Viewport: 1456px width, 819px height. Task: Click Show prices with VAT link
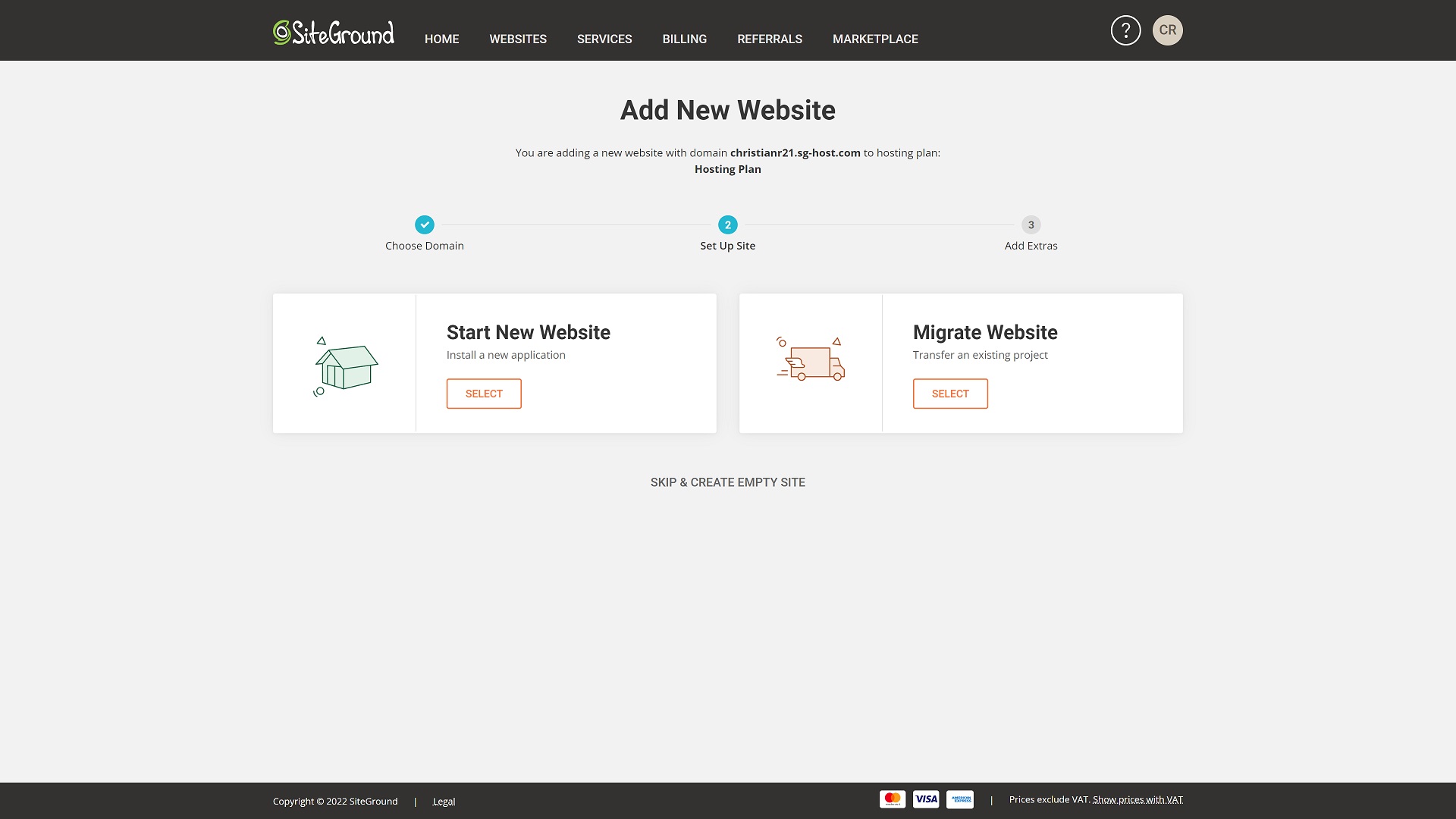(1137, 800)
